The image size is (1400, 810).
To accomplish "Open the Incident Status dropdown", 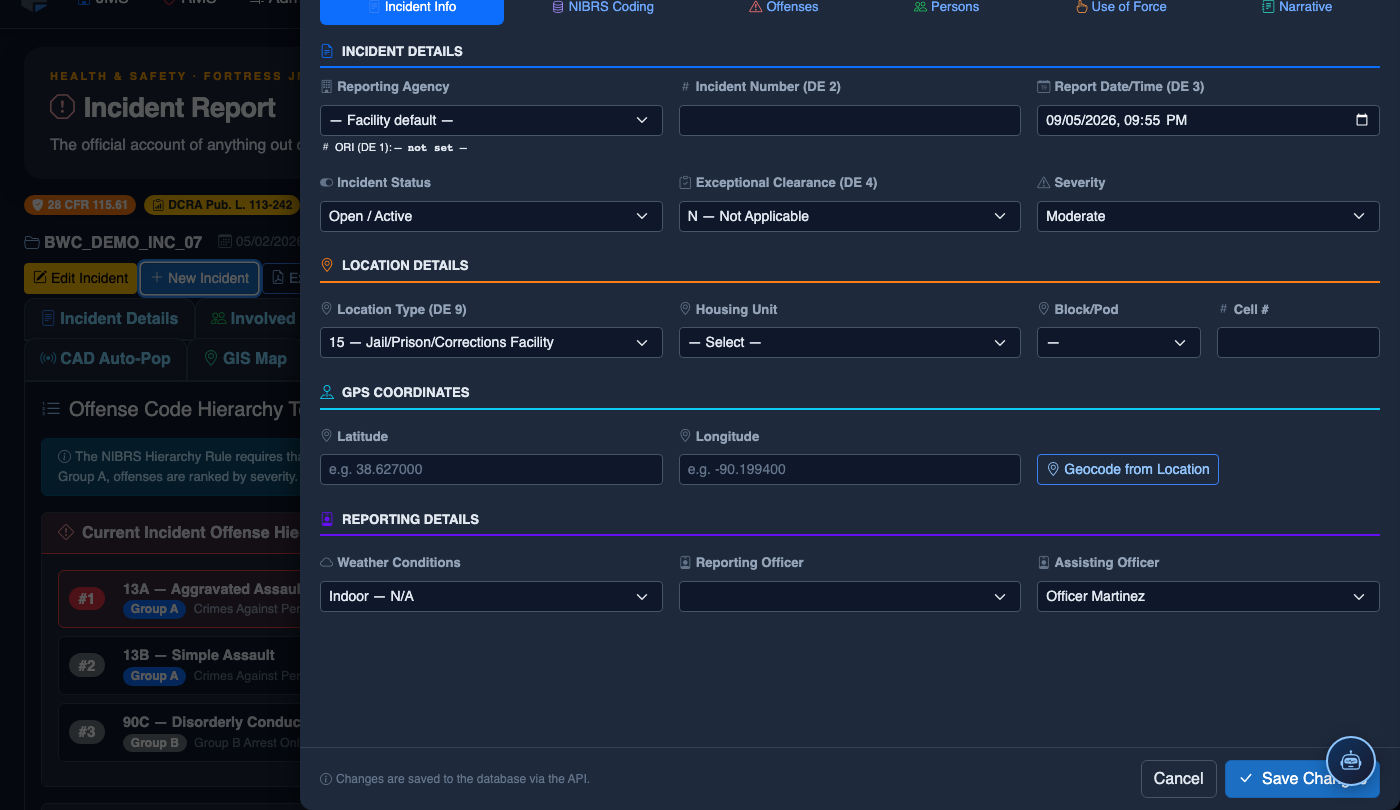I will (x=491, y=216).
